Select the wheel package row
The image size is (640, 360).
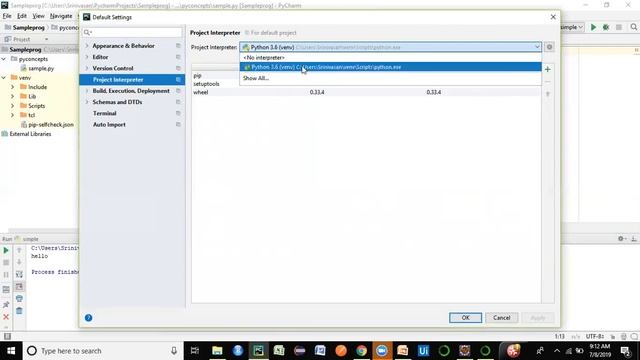(x=366, y=92)
